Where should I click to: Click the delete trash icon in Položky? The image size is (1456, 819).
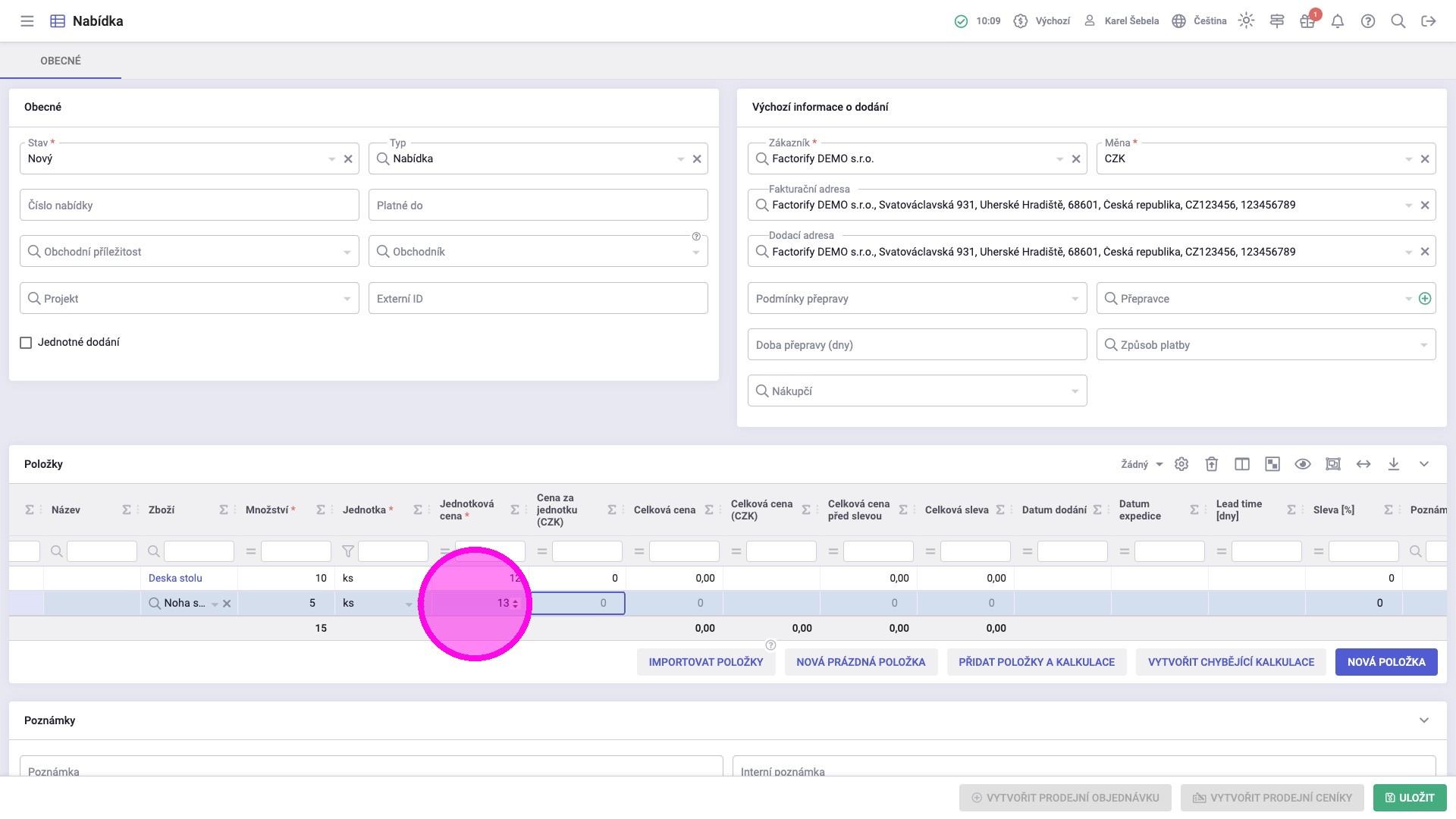point(1212,464)
